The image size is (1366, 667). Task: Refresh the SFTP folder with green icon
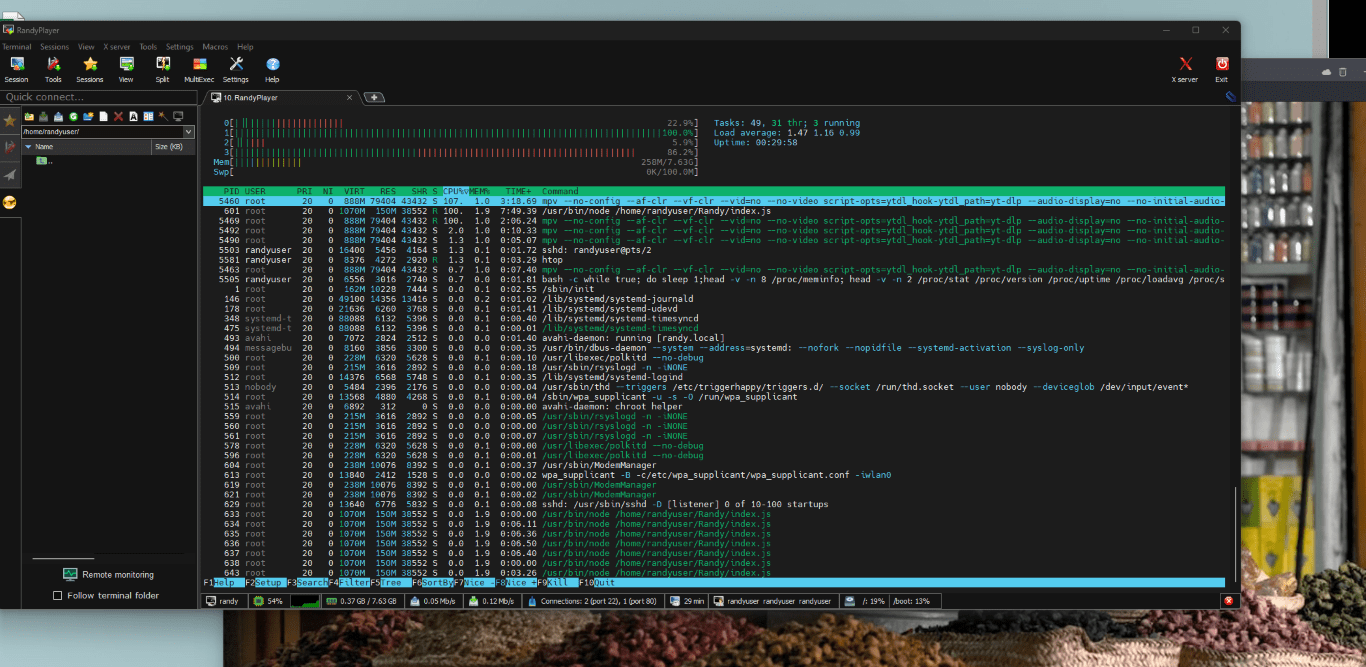[73, 116]
